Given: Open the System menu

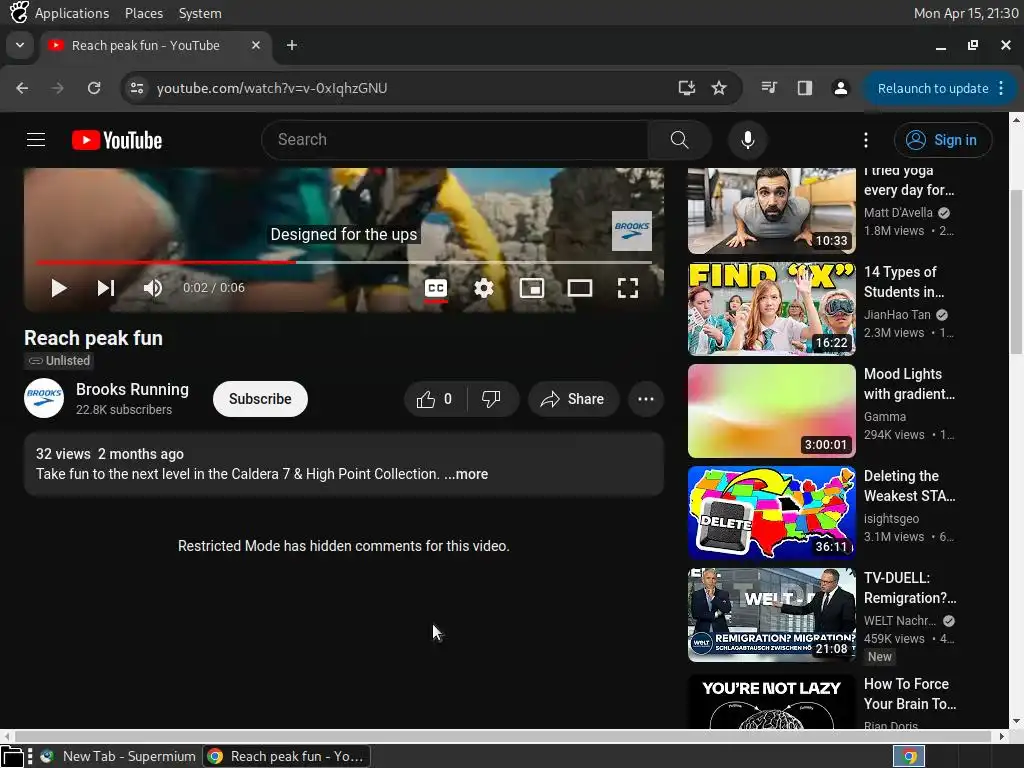Looking at the screenshot, I should click(x=200, y=13).
